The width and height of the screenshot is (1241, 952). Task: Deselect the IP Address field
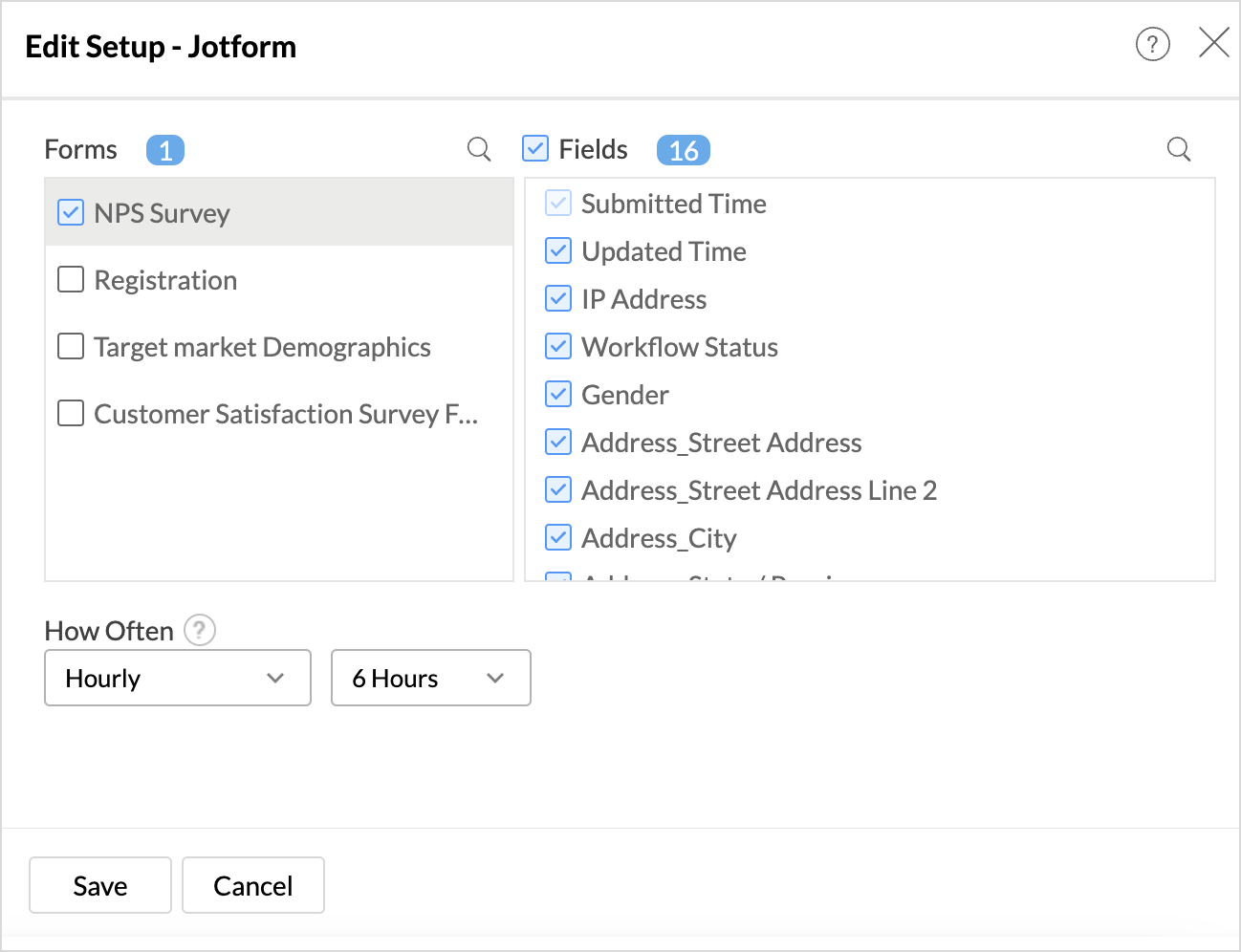(558, 299)
